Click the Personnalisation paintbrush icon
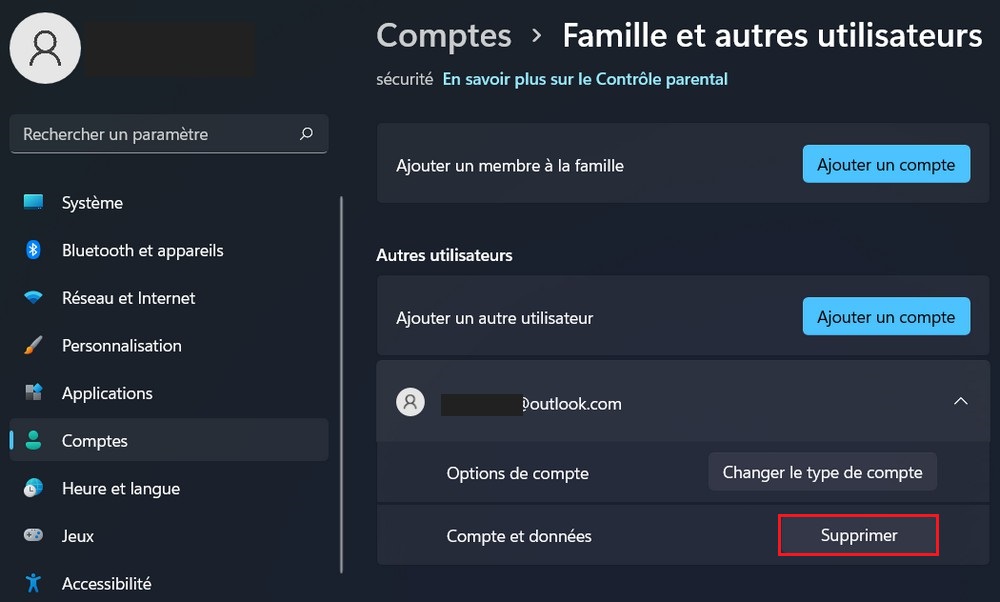 33,346
